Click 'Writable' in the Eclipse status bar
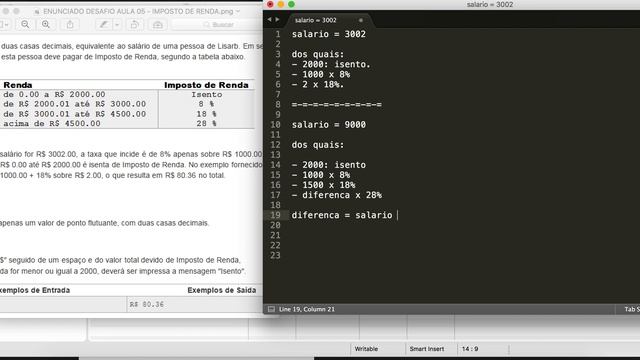Image resolution: width=640 pixels, height=360 pixels. (366, 349)
